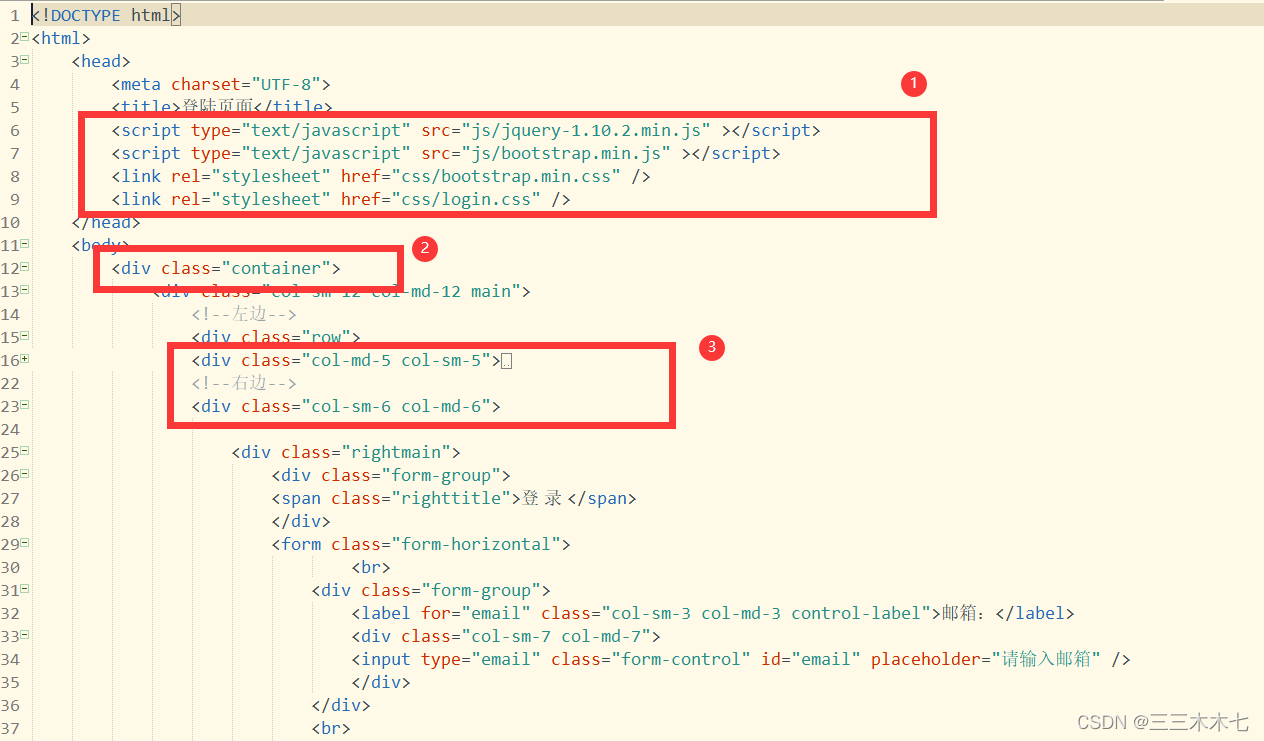Click line number 24 in the gutter

pyautogui.click(x=10, y=429)
